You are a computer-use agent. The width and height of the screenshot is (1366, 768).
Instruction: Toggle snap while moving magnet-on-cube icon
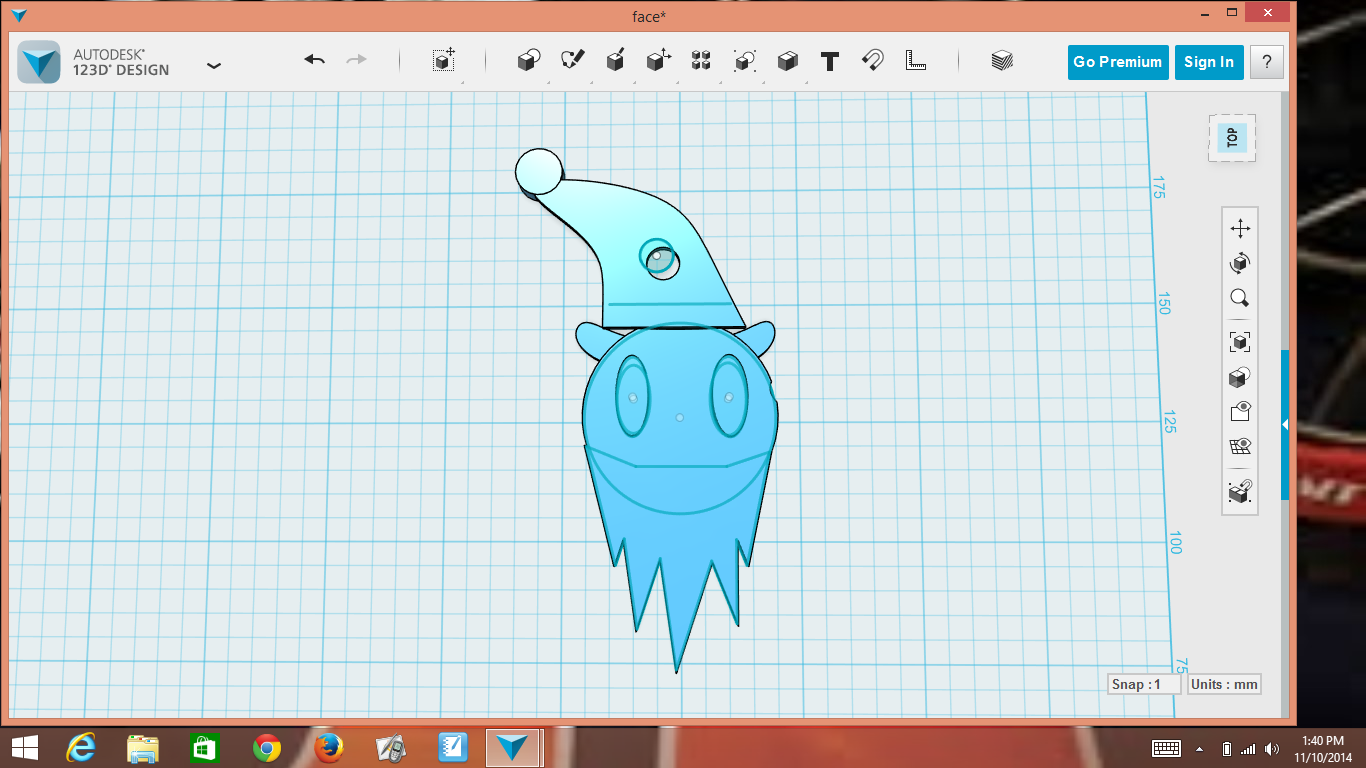[x=1240, y=491]
